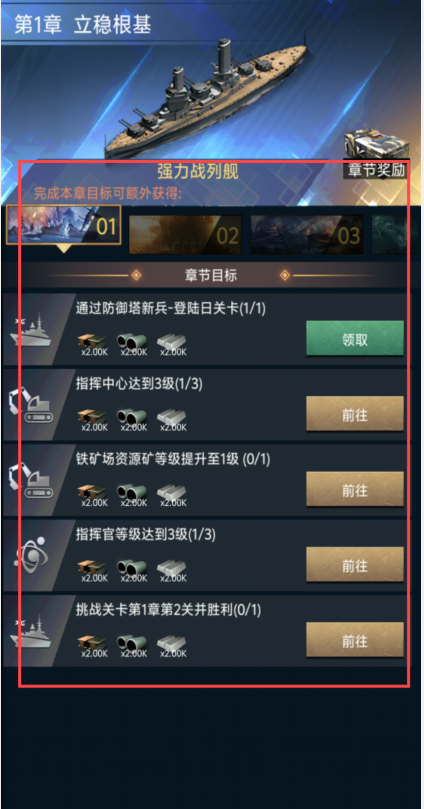Switch to chapter tab 03

306,235
